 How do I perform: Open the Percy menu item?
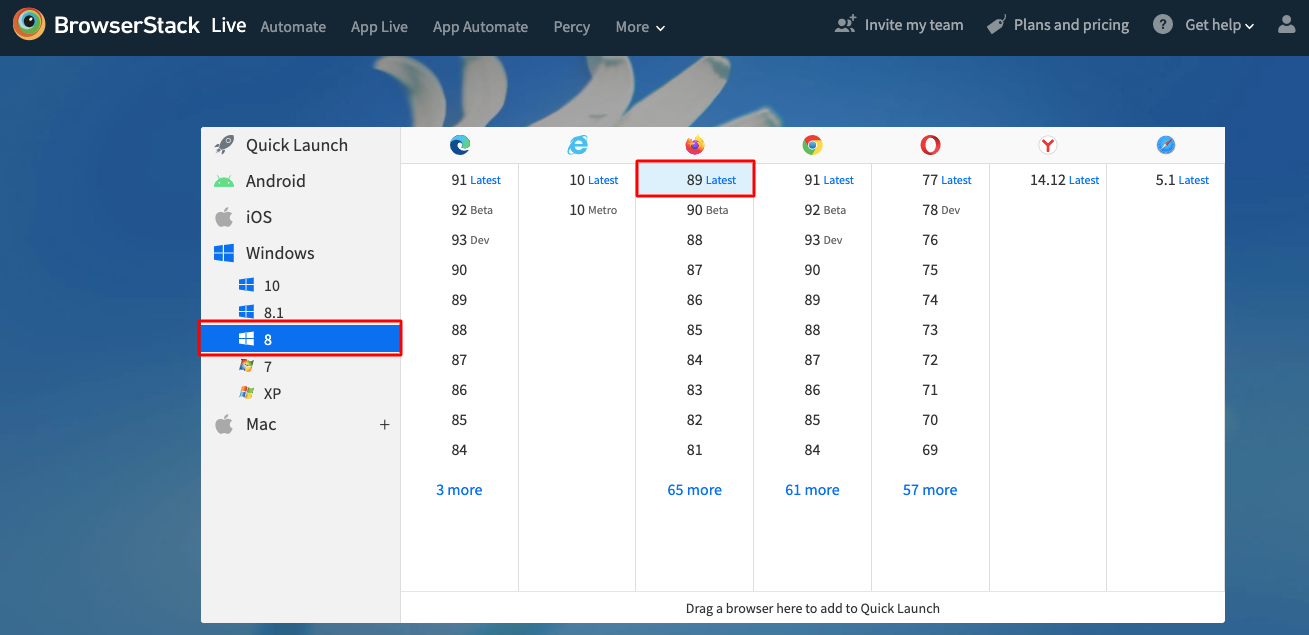tap(571, 27)
